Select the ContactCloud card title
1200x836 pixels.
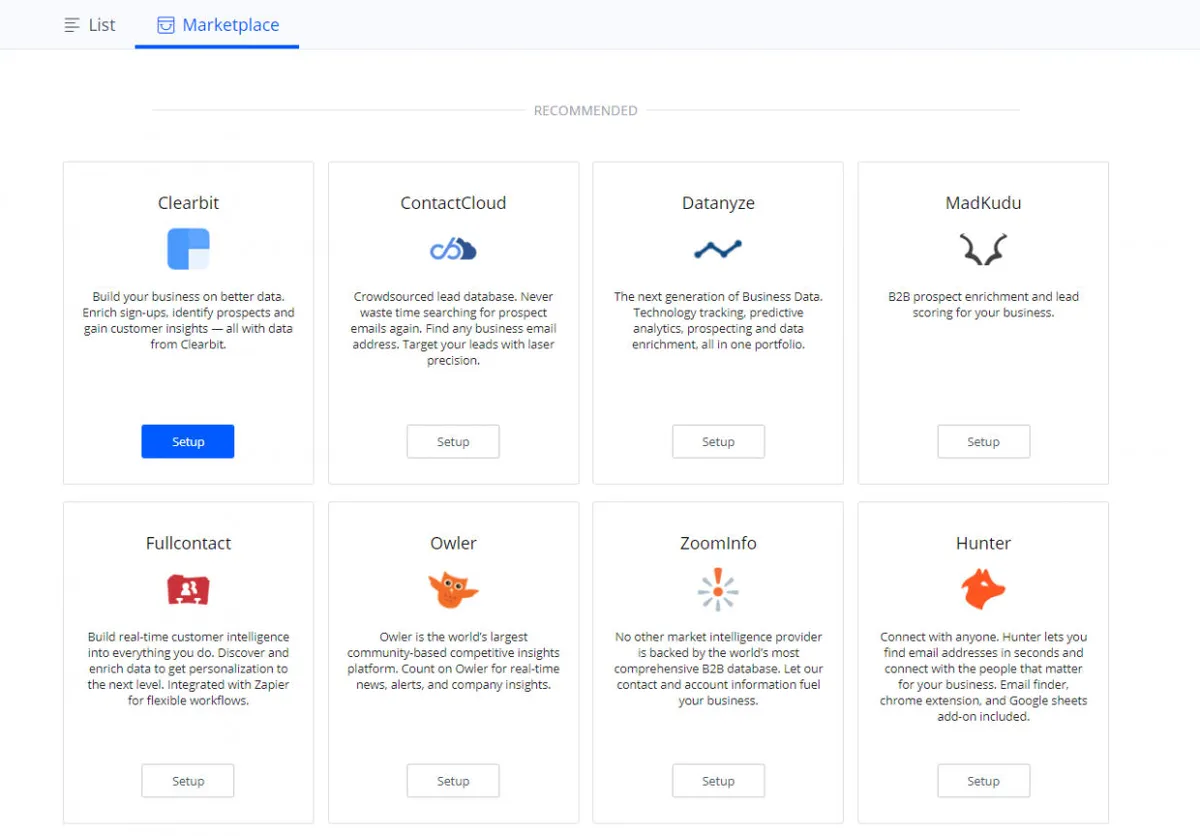point(453,203)
